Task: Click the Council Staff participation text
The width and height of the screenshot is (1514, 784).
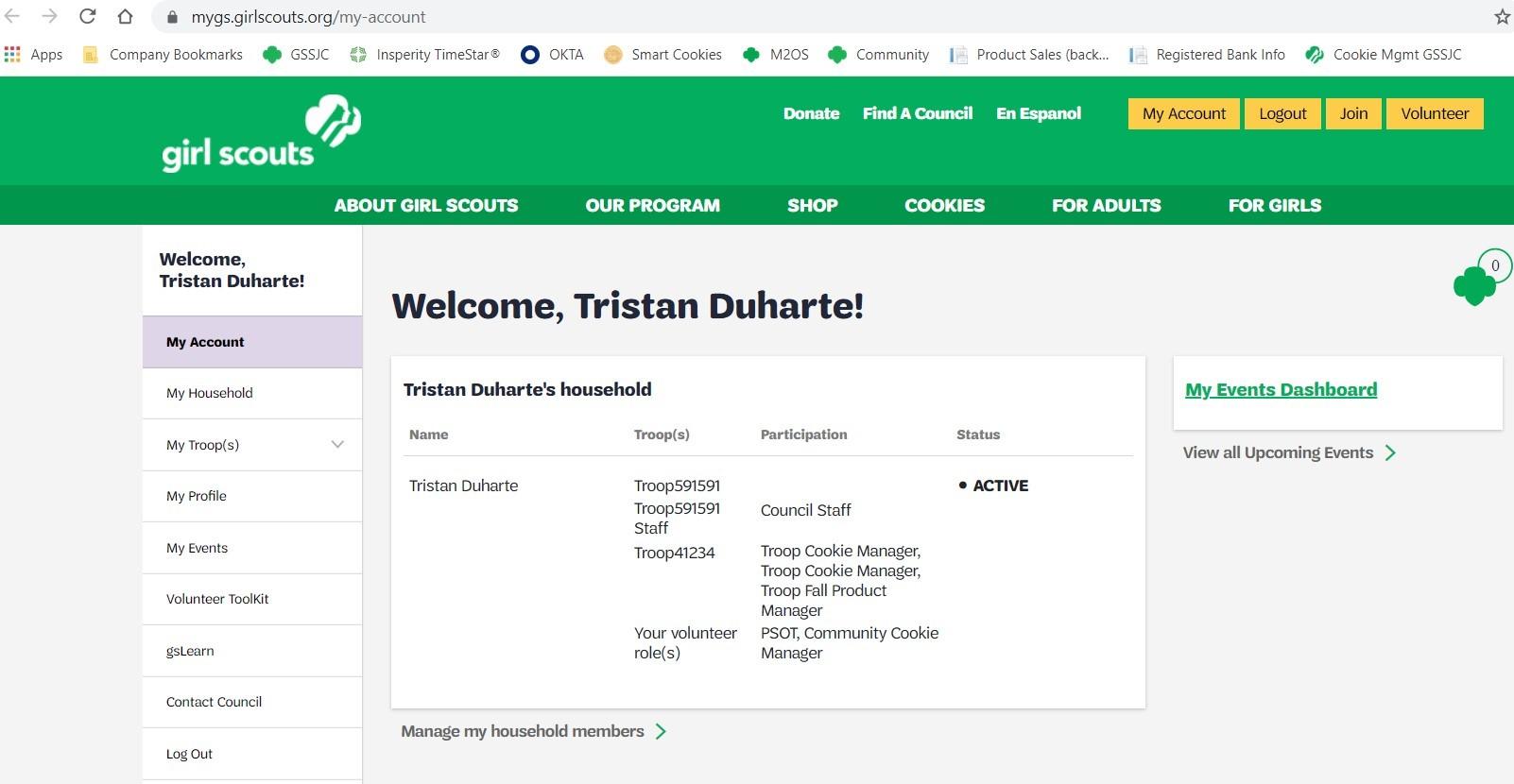Action: pos(806,510)
